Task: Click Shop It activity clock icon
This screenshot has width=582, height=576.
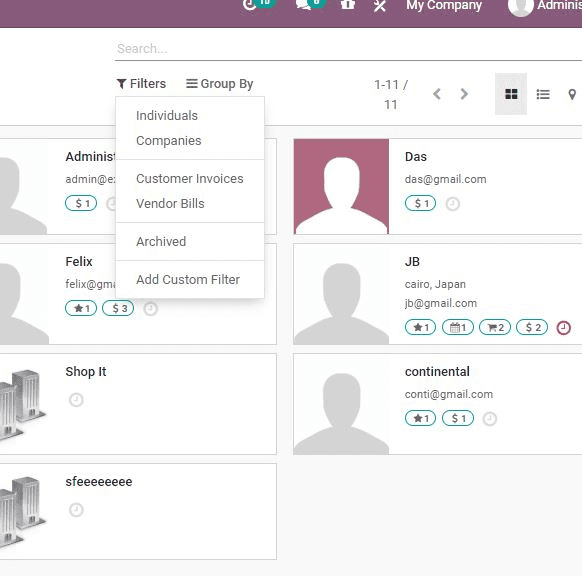Action: click(76, 400)
